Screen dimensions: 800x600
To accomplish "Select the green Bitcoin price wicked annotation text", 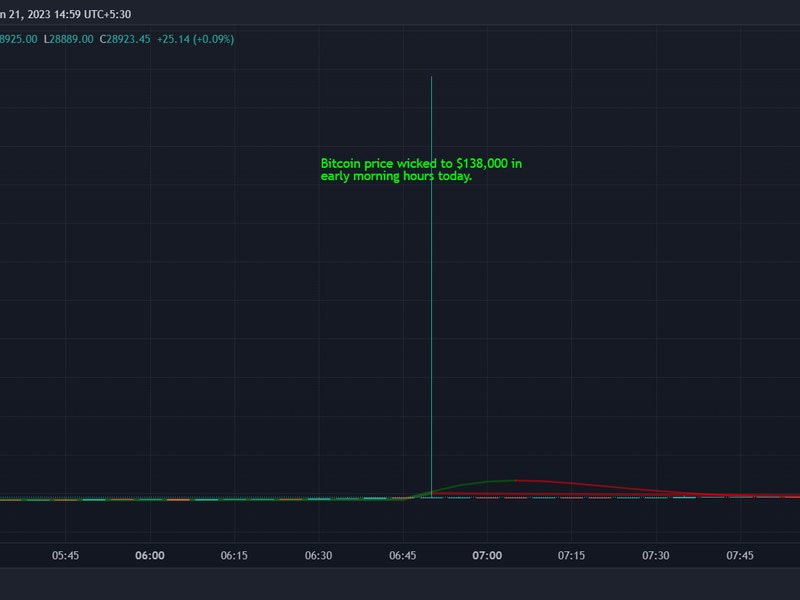I will 421,170.
